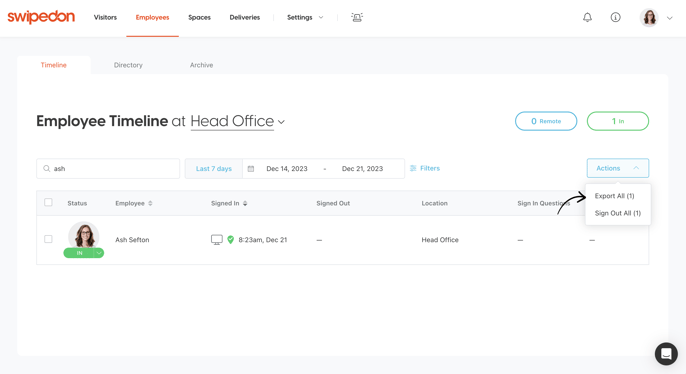The image size is (686, 374).
Task: Click the search magnifier icon
Action: click(x=46, y=168)
